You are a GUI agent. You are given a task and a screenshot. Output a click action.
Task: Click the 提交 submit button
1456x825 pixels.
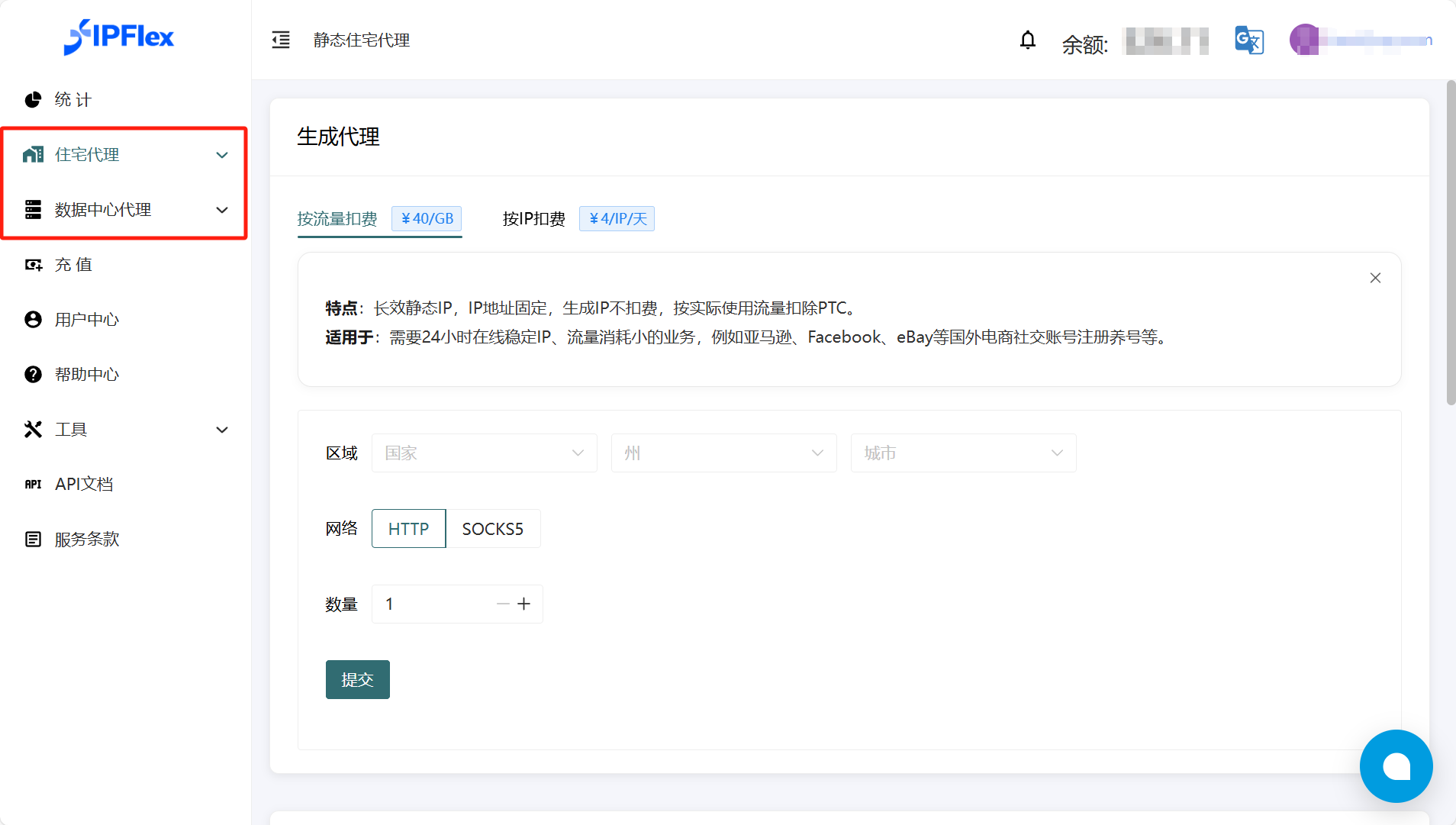[357, 679]
